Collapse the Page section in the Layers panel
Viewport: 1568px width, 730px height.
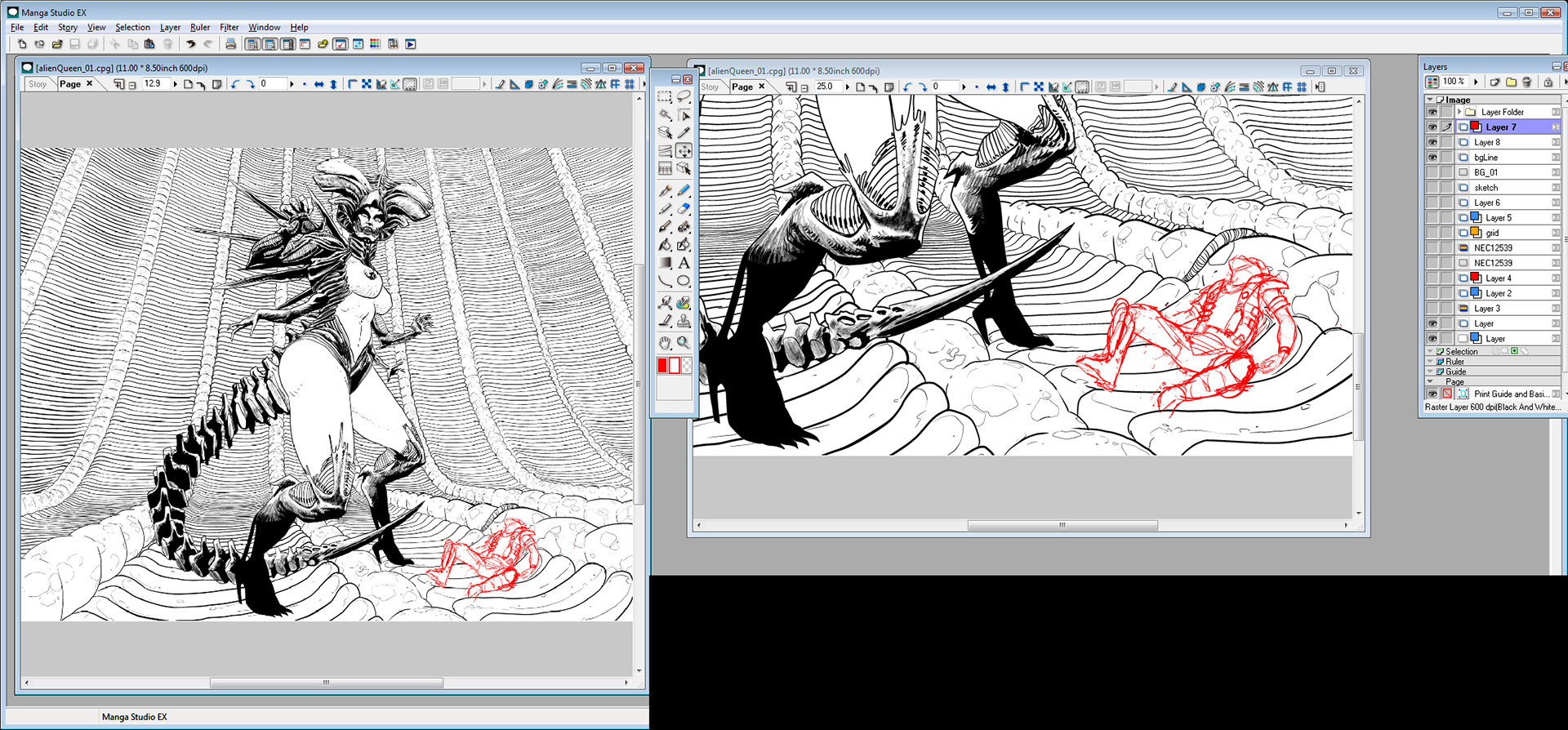coord(1430,381)
